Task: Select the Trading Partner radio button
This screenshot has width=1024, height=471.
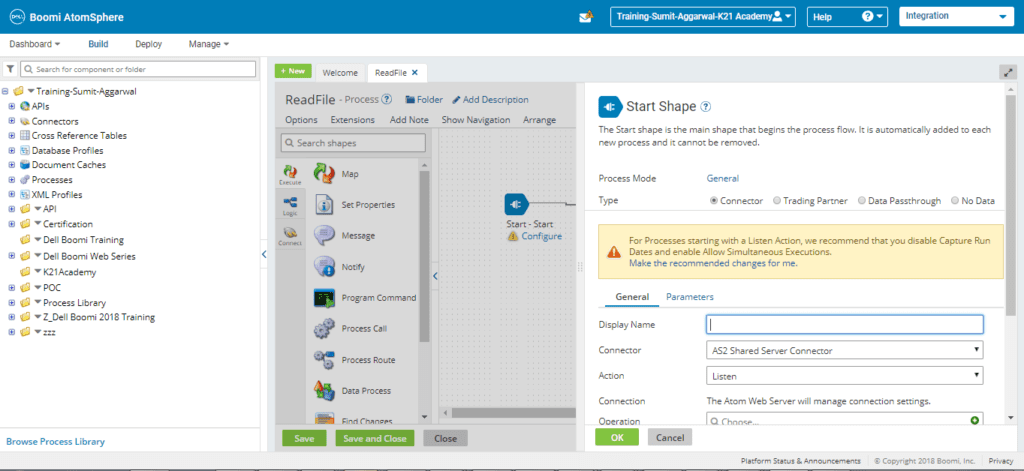Action: tap(776, 201)
